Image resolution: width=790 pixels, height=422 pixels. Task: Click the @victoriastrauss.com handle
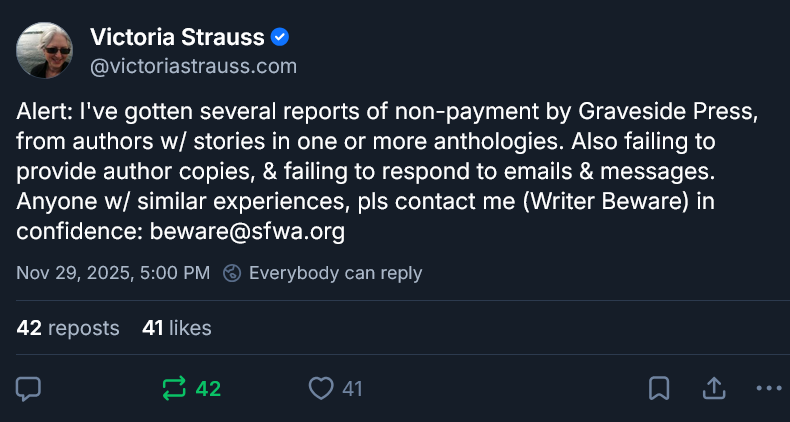click(193, 67)
